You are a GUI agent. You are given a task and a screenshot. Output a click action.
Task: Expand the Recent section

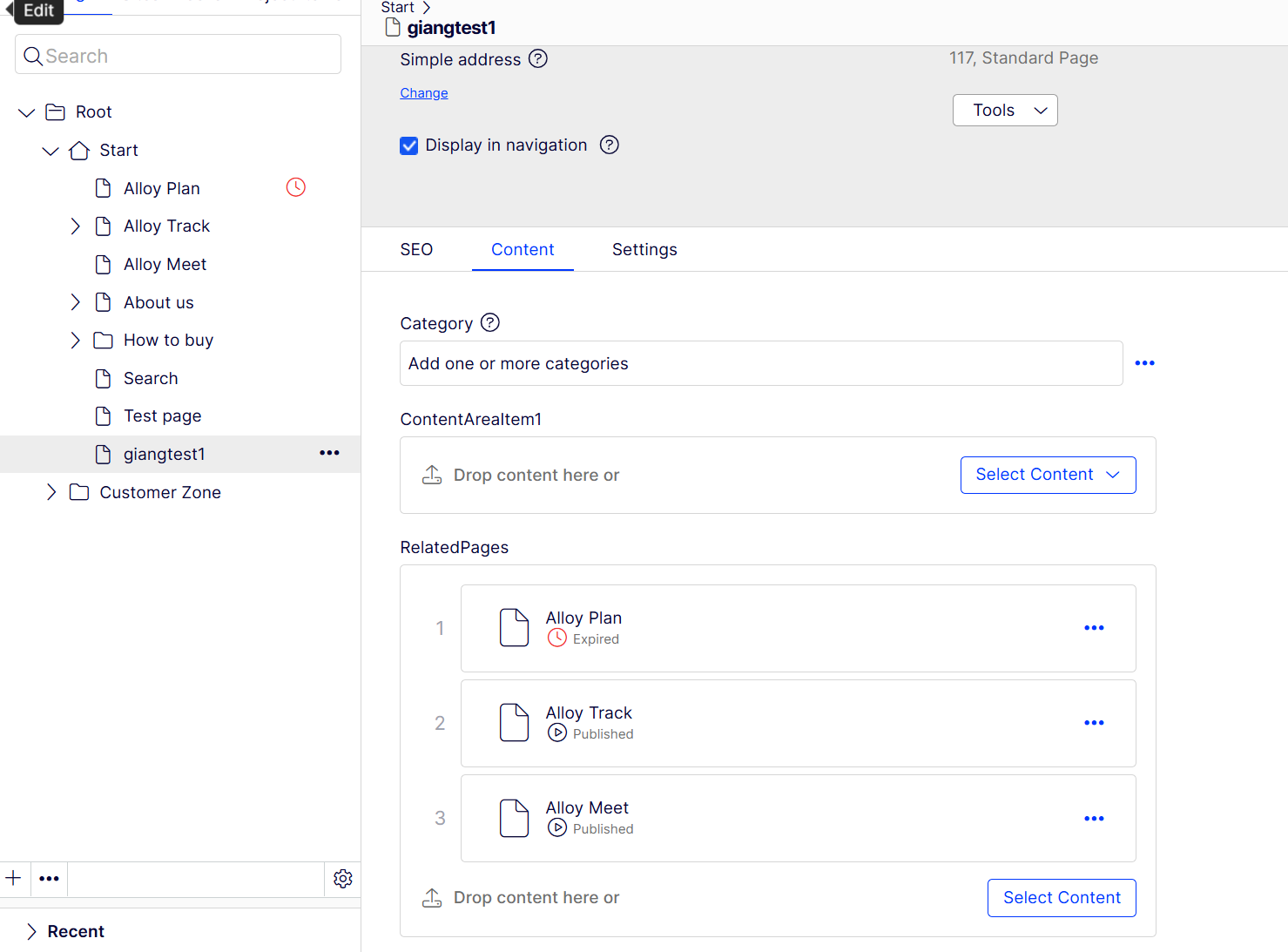click(x=32, y=931)
